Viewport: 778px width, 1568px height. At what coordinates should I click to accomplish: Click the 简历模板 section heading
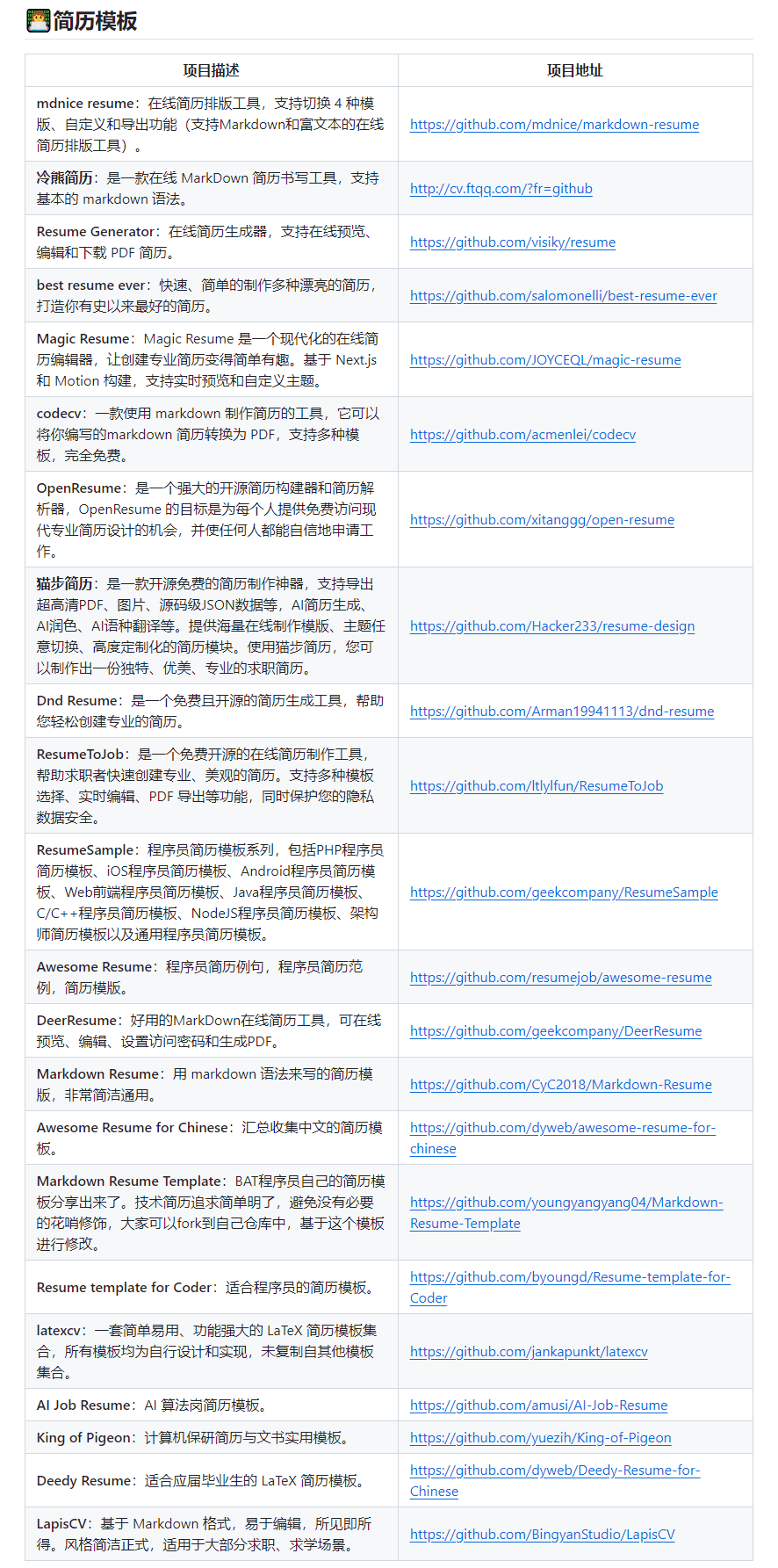point(95,21)
